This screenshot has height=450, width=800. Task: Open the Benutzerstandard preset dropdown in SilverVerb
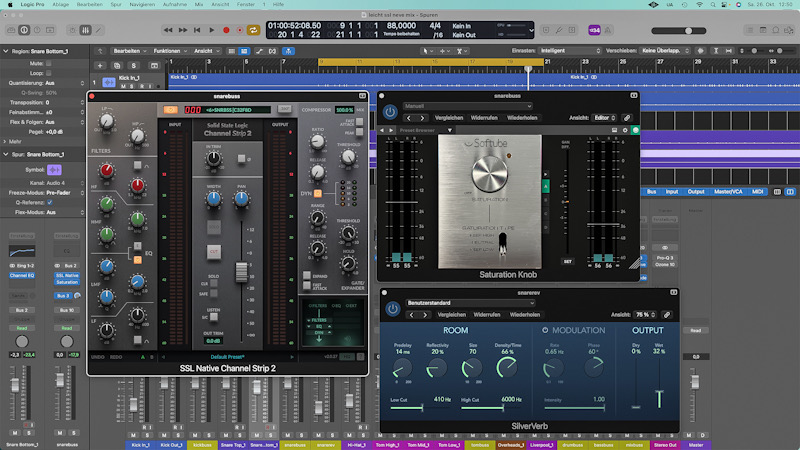pos(470,303)
